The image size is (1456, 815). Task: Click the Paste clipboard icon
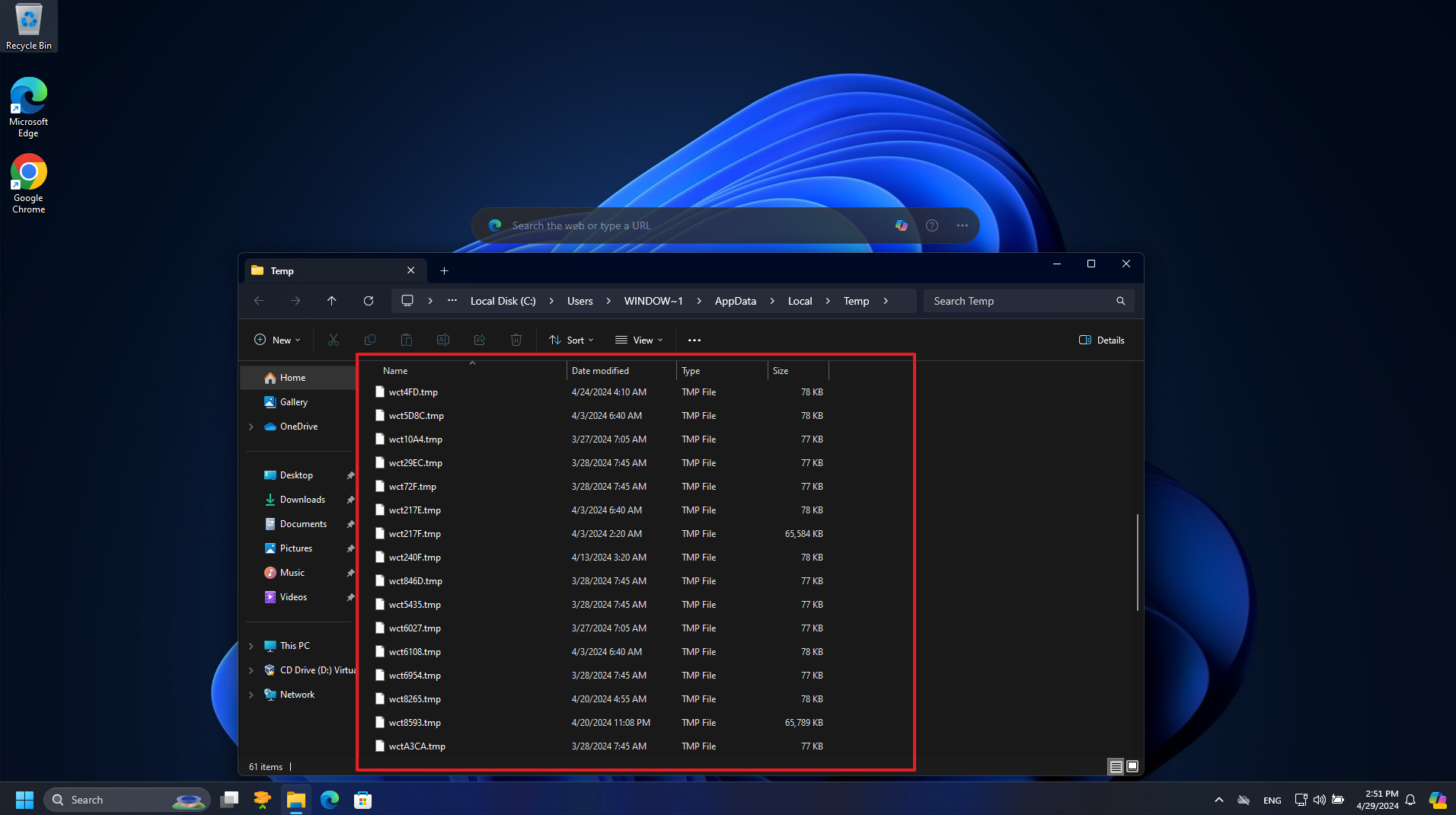(x=407, y=340)
